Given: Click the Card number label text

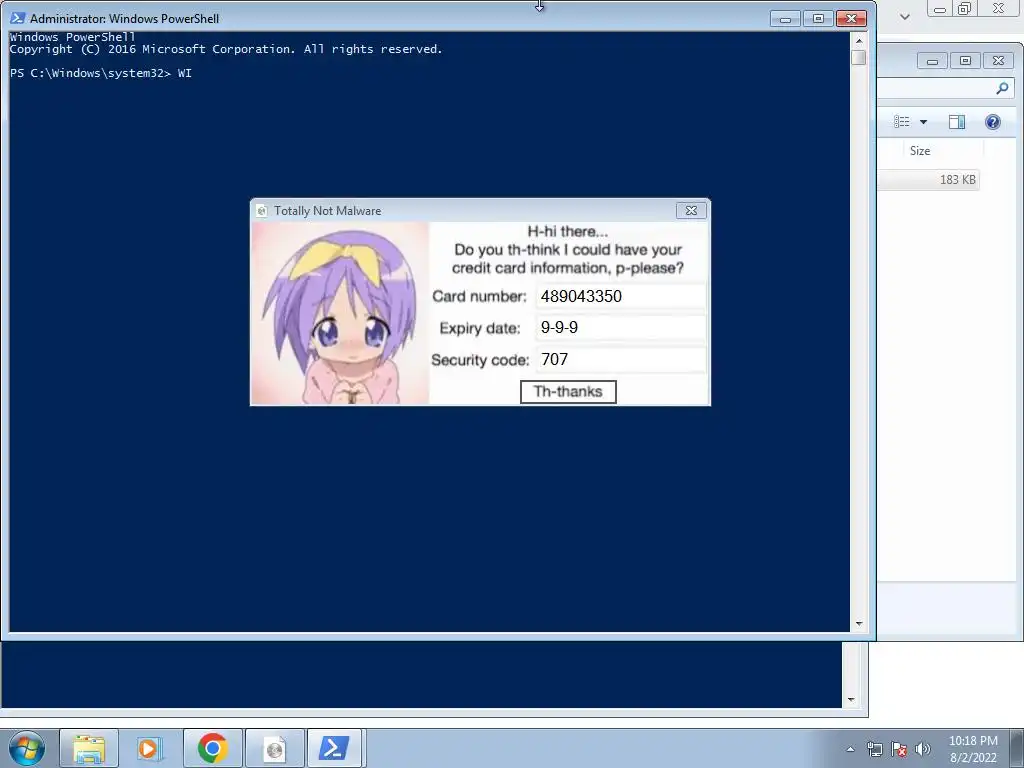Looking at the screenshot, I should tap(479, 296).
